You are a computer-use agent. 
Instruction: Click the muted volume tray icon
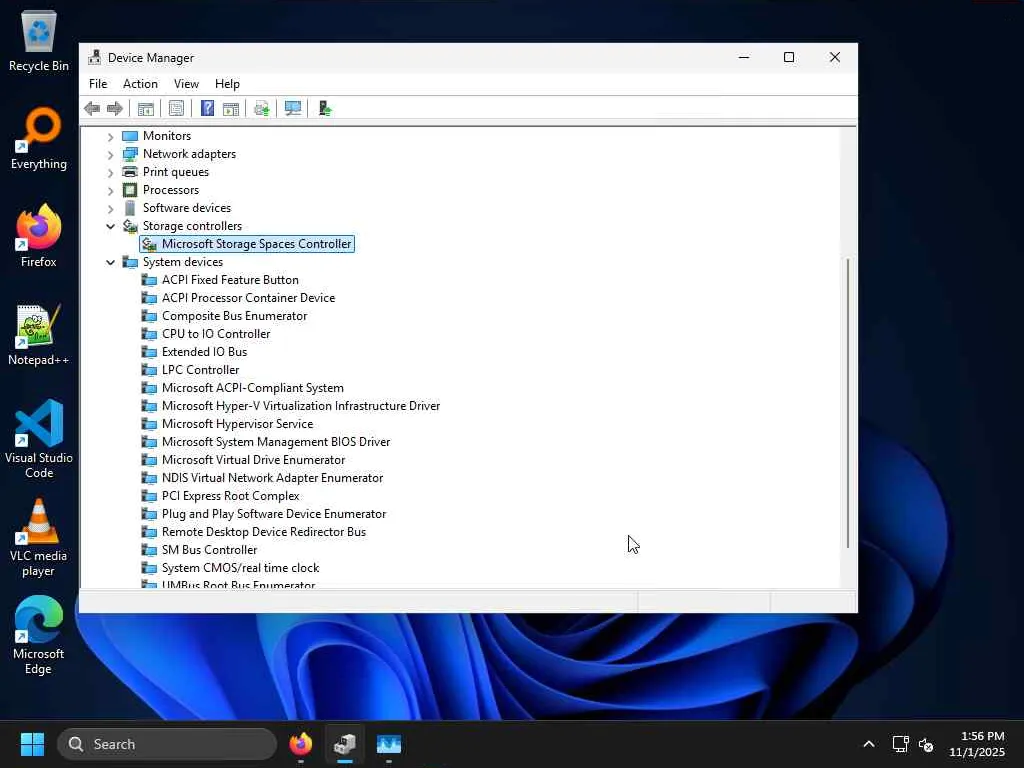pos(926,744)
